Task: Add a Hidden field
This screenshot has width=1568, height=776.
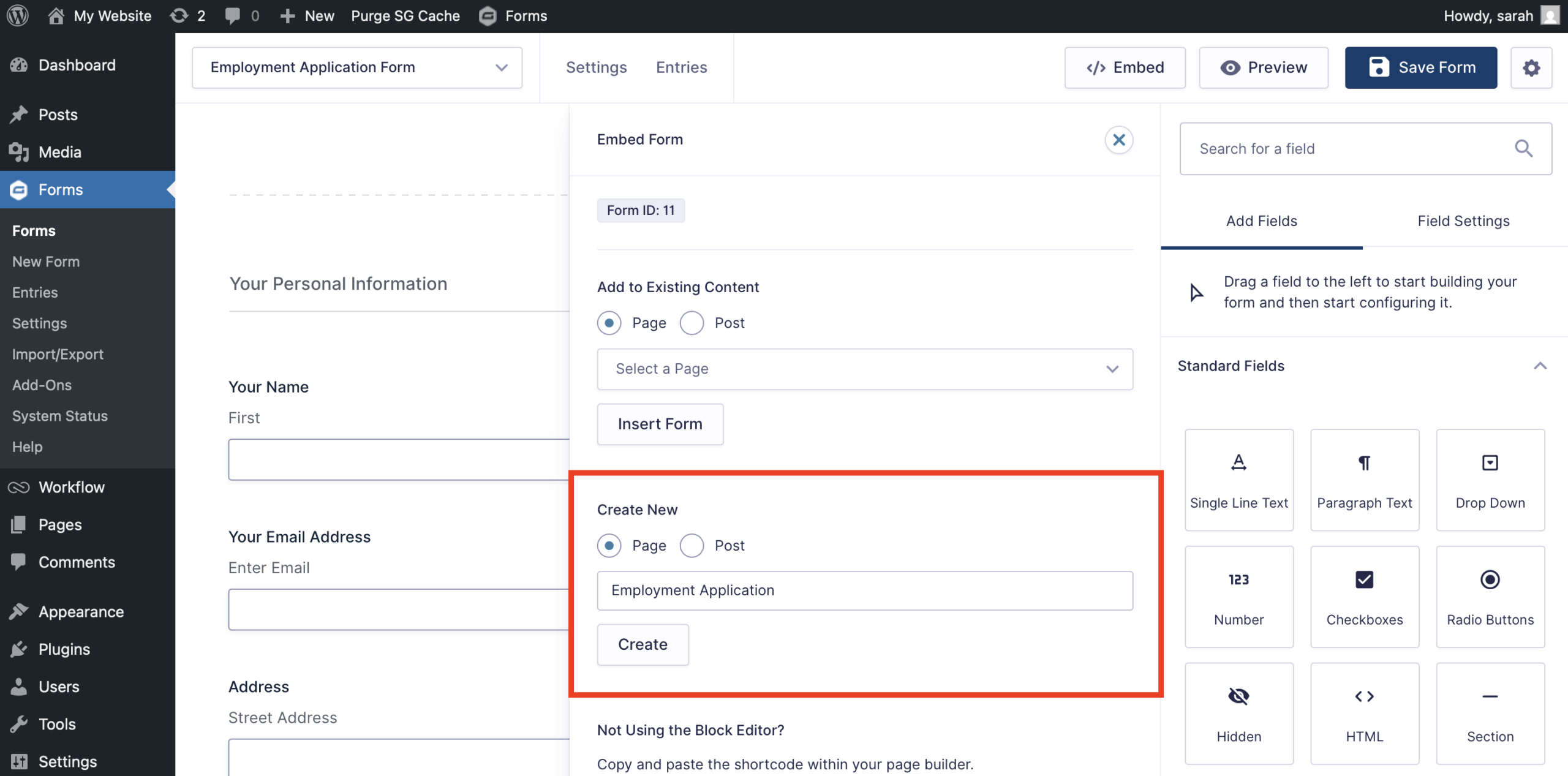Action: pyautogui.click(x=1238, y=713)
